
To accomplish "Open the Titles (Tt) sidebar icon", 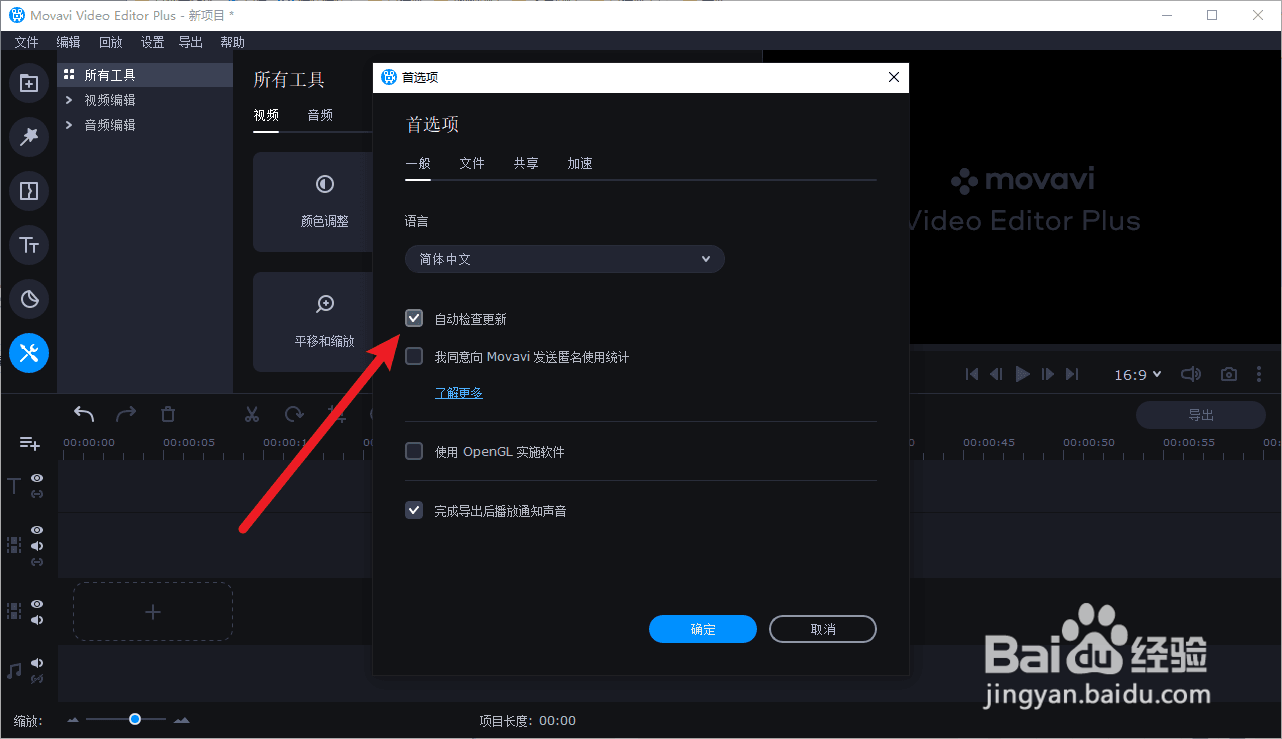I will 29,245.
